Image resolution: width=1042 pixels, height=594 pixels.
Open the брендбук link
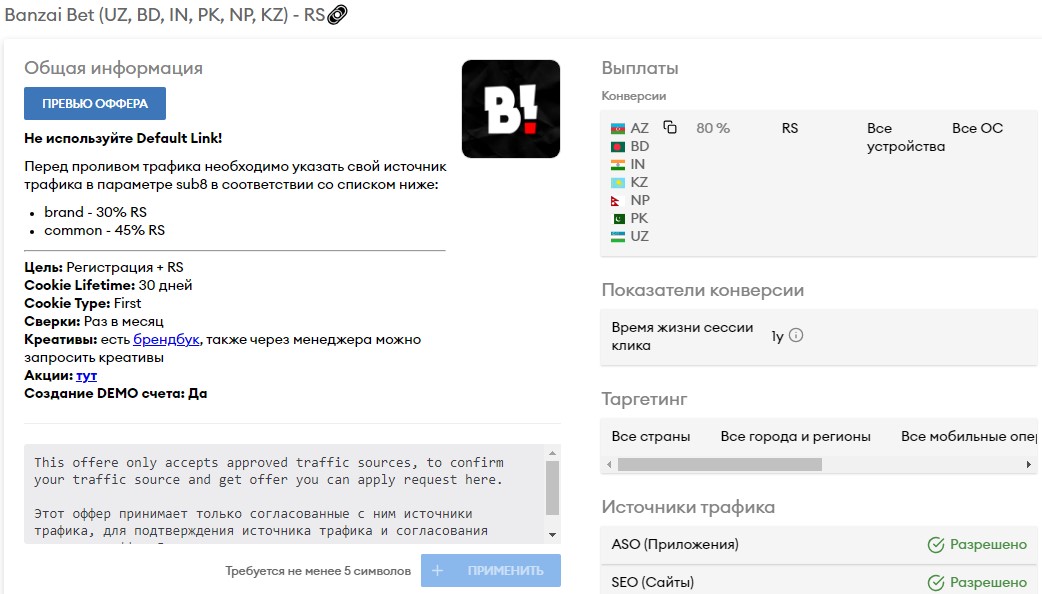tap(166, 340)
